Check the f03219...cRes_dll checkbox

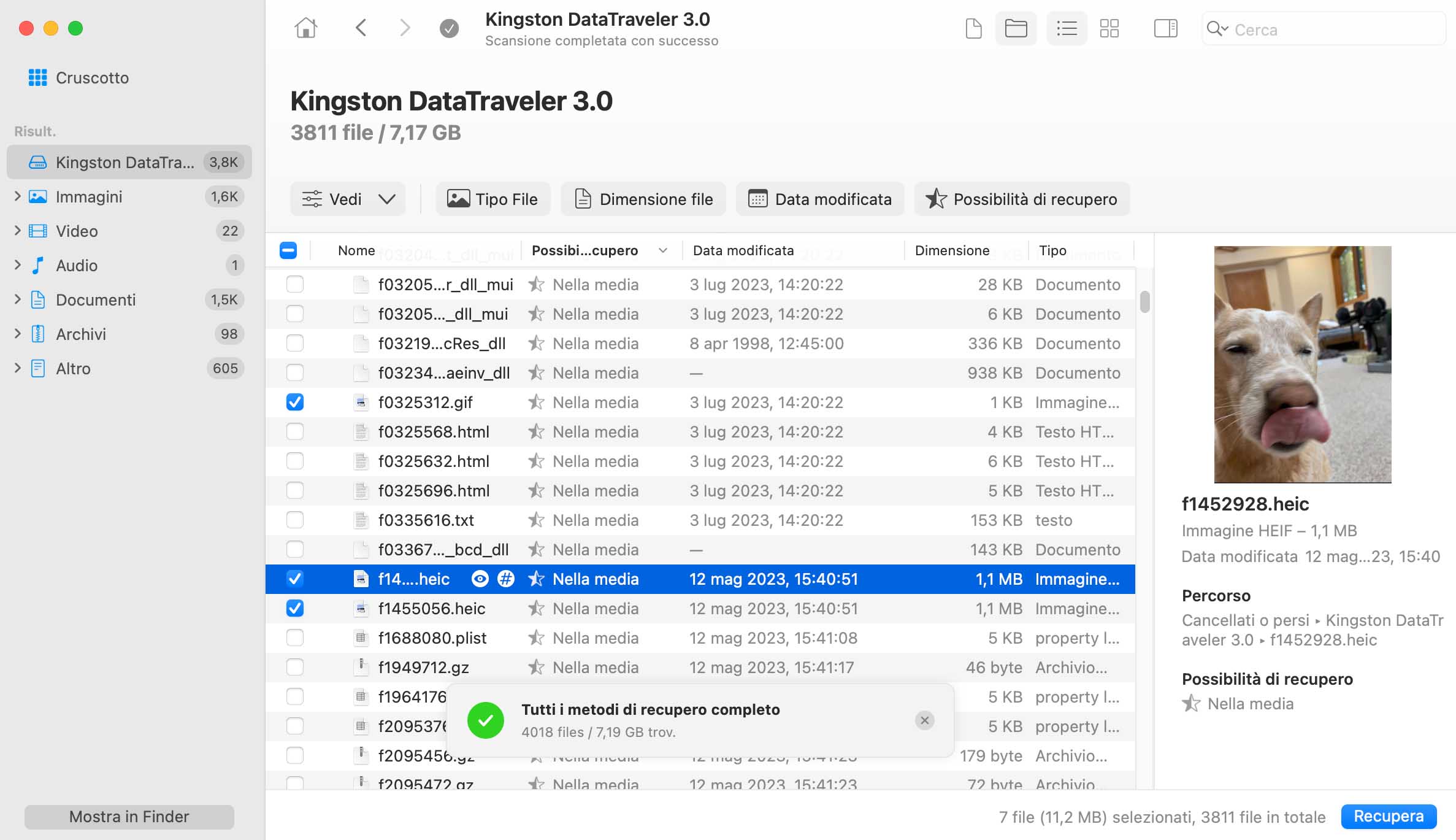click(x=295, y=344)
